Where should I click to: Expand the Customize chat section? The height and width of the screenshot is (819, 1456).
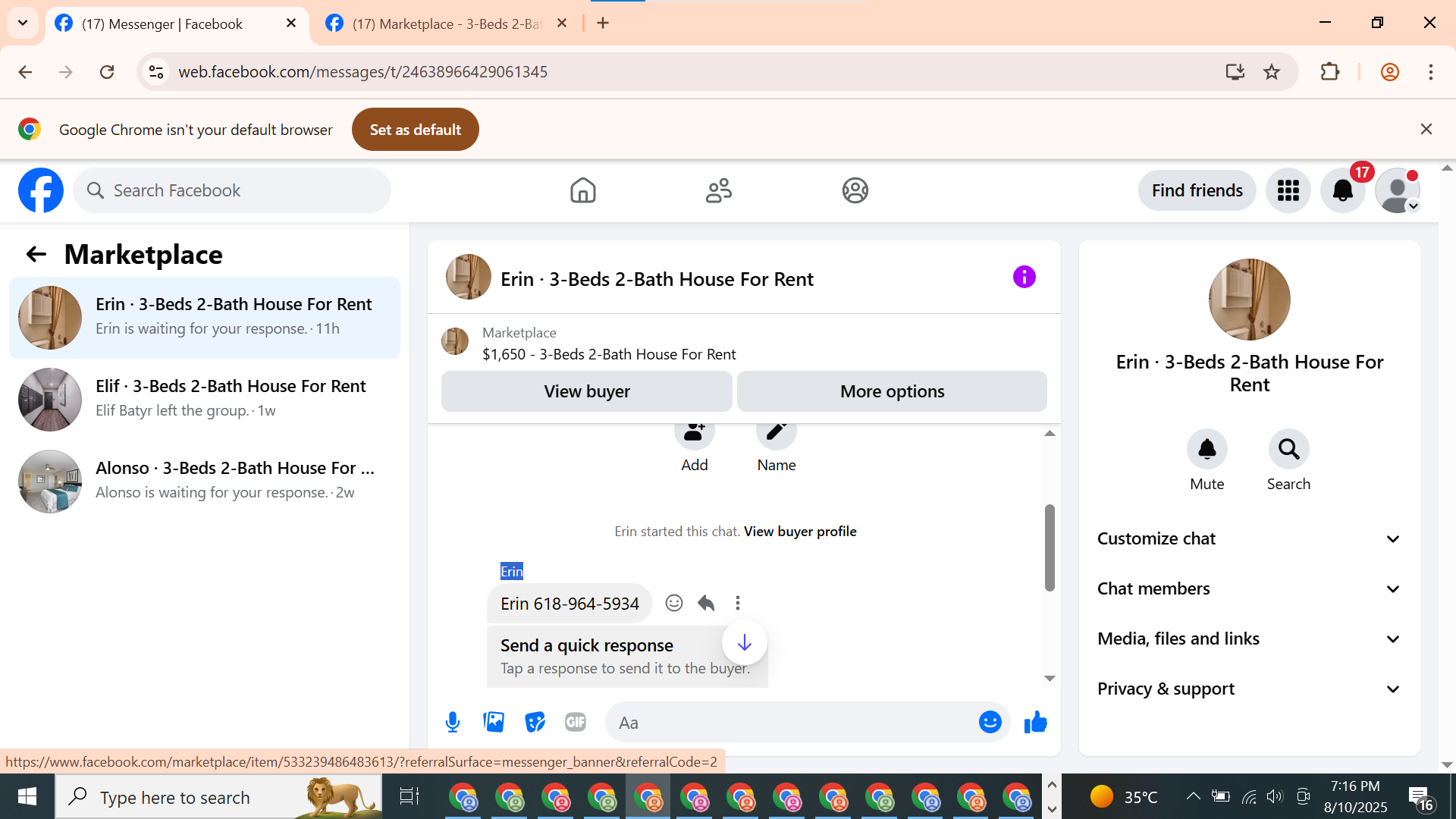pos(1249,538)
